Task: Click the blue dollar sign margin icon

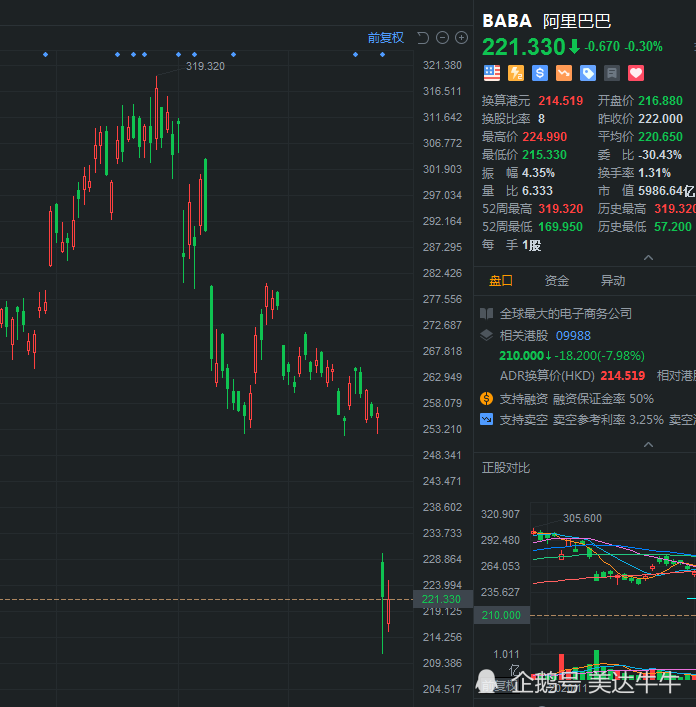Action: (x=540, y=73)
